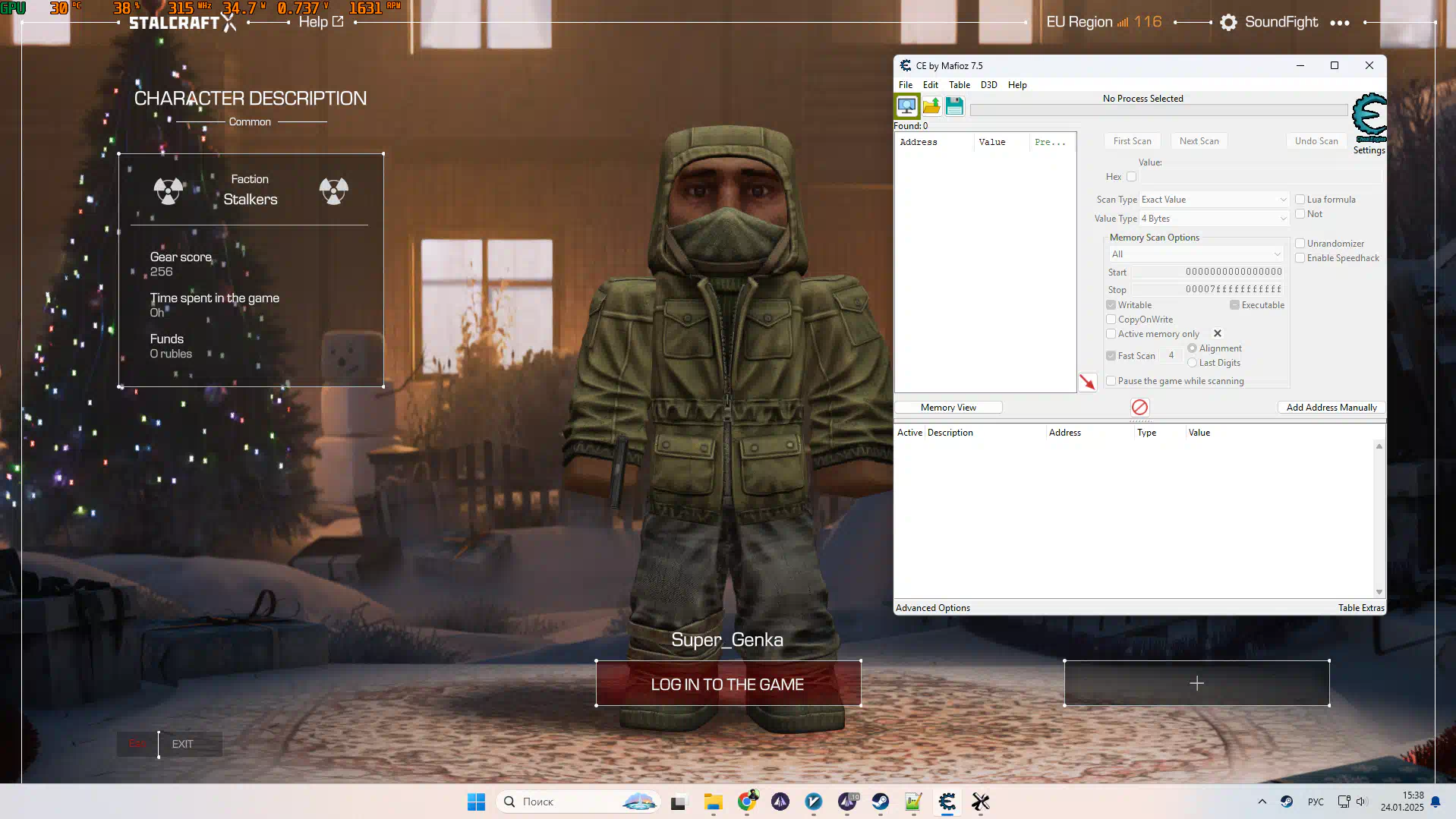This screenshot has width=1456, height=819.
Task: Click the notification bell in system tray
Action: pos(1436,802)
